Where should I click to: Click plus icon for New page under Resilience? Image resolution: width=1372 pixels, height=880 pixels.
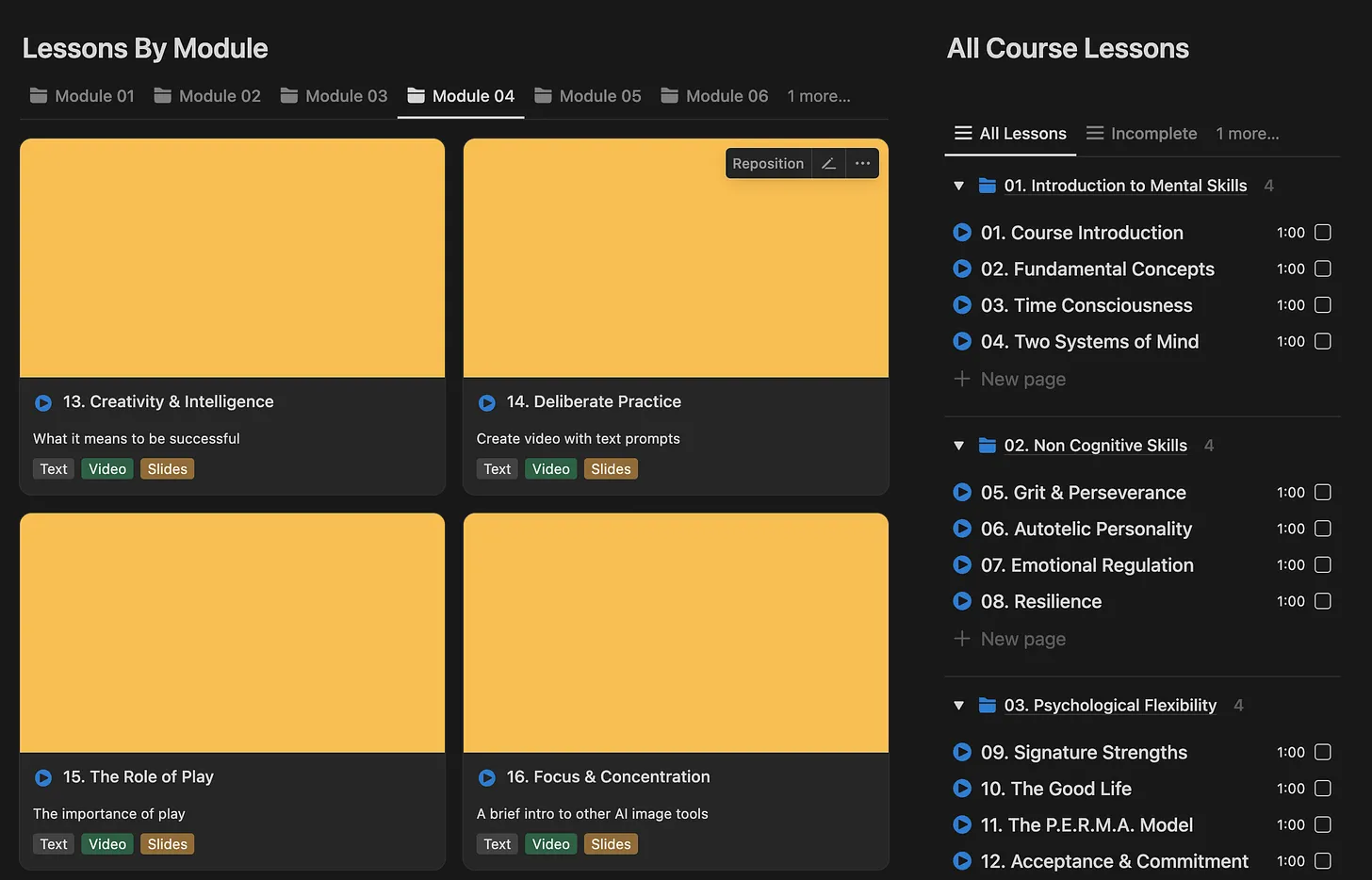tap(962, 639)
